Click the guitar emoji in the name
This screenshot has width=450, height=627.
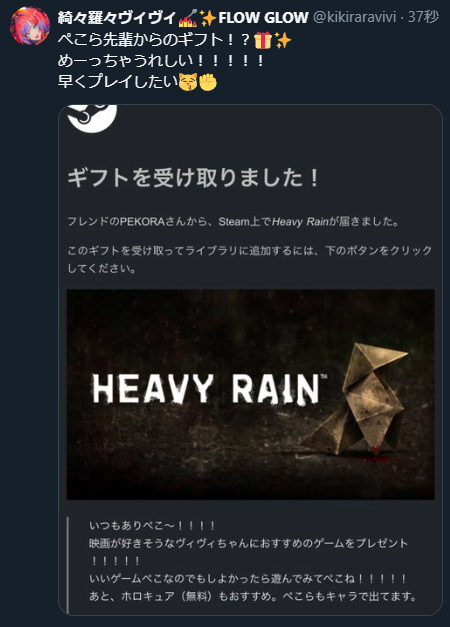(x=188, y=18)
